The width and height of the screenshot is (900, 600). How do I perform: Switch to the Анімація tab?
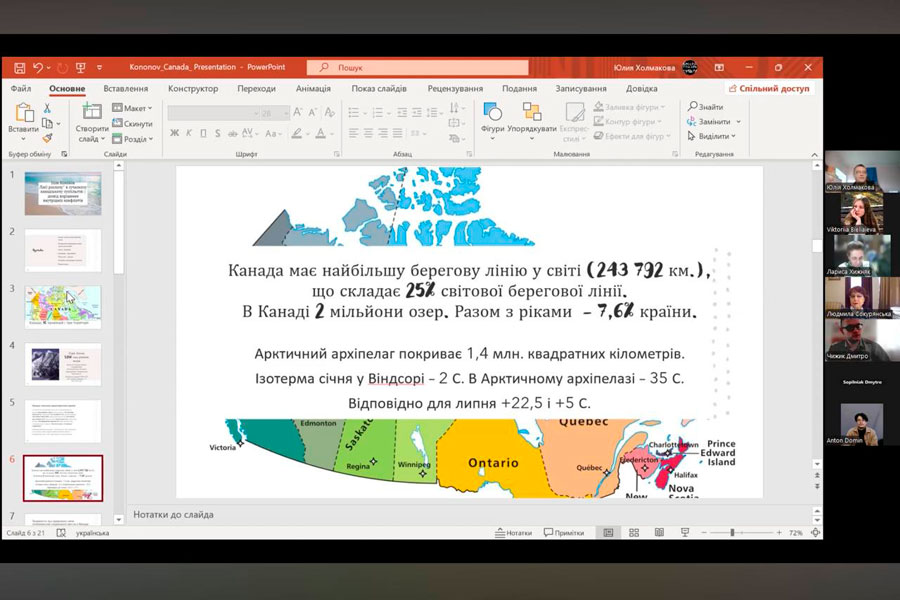[313, 88]
